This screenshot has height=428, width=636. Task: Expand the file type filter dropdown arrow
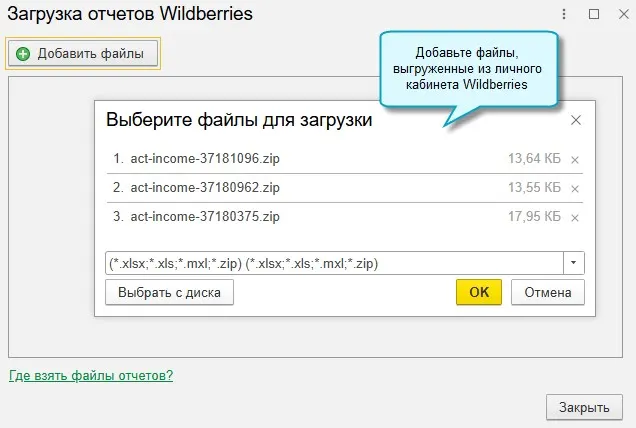(x=574, y=263)
